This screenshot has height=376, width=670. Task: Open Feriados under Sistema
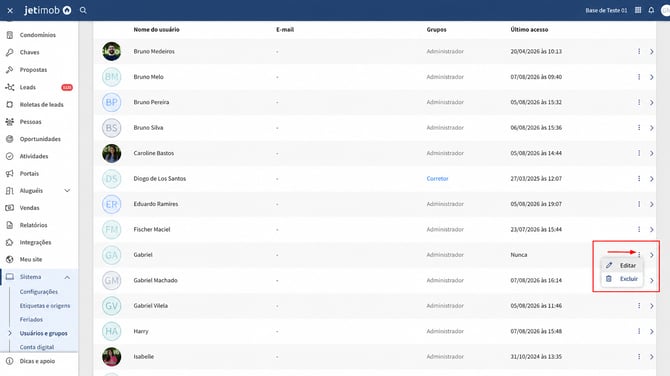[x=31, y=320]
